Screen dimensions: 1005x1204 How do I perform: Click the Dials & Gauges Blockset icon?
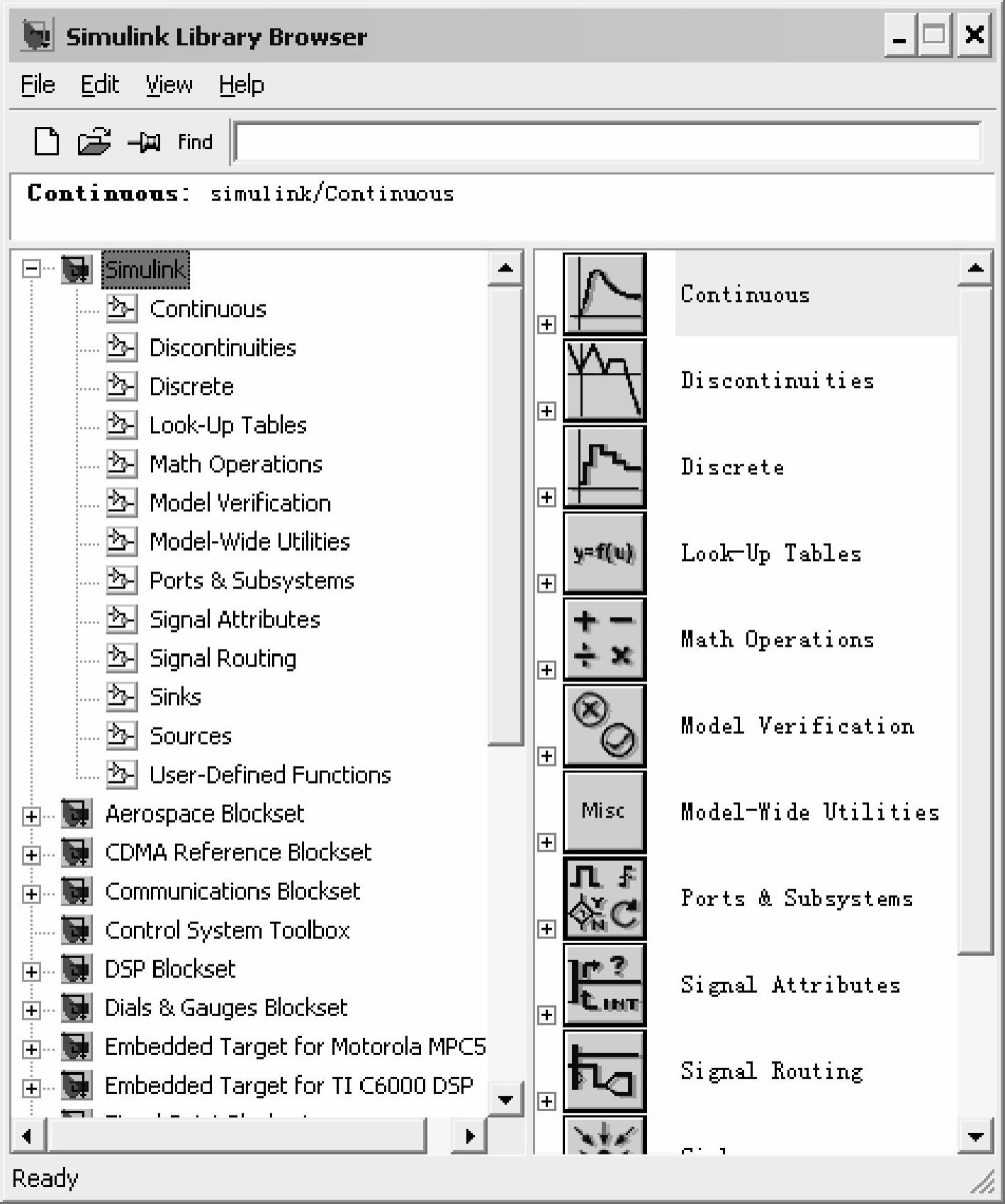coord(77,1008)
